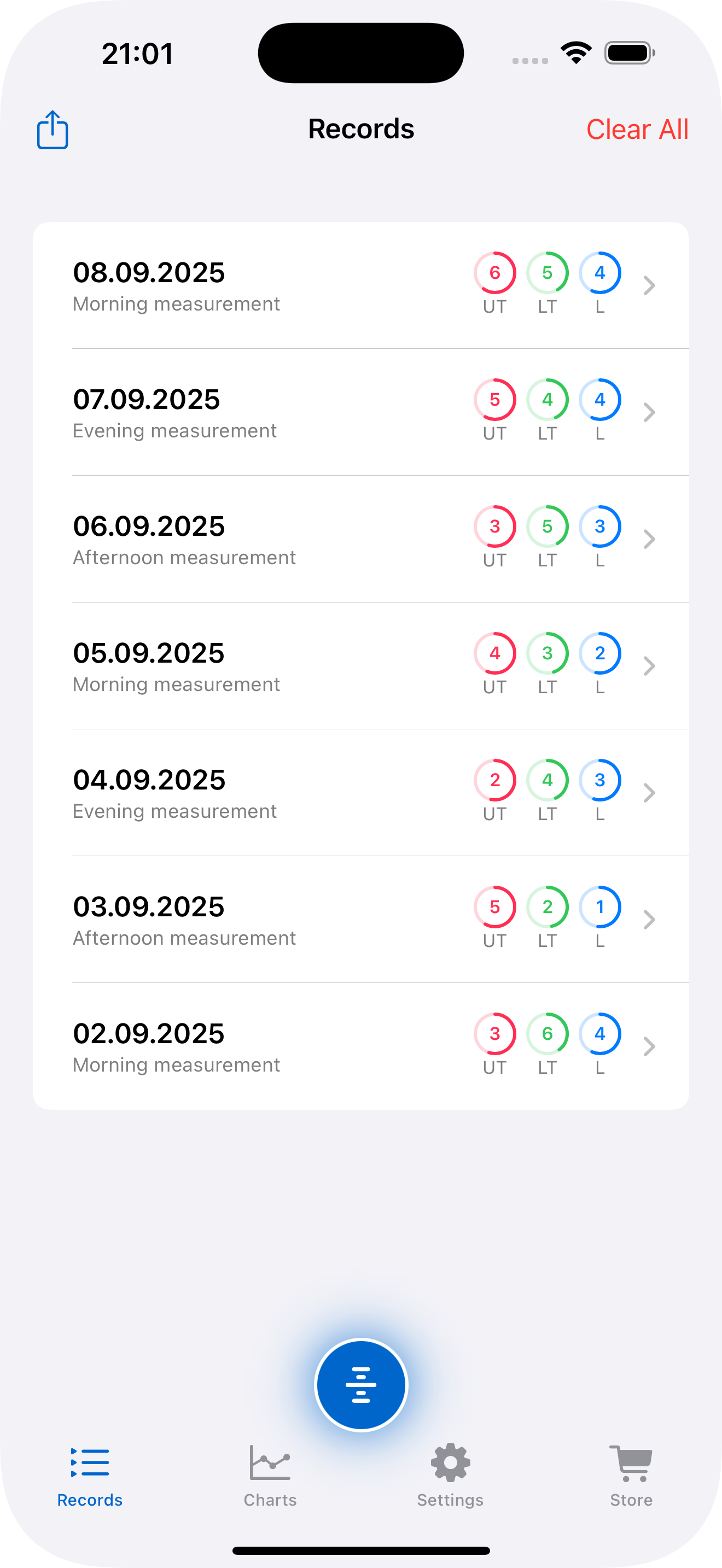This screenshot has width=722, height=1568.
Task: Open the 05.09.2025 Morning measurement entry
Action: 243,666
